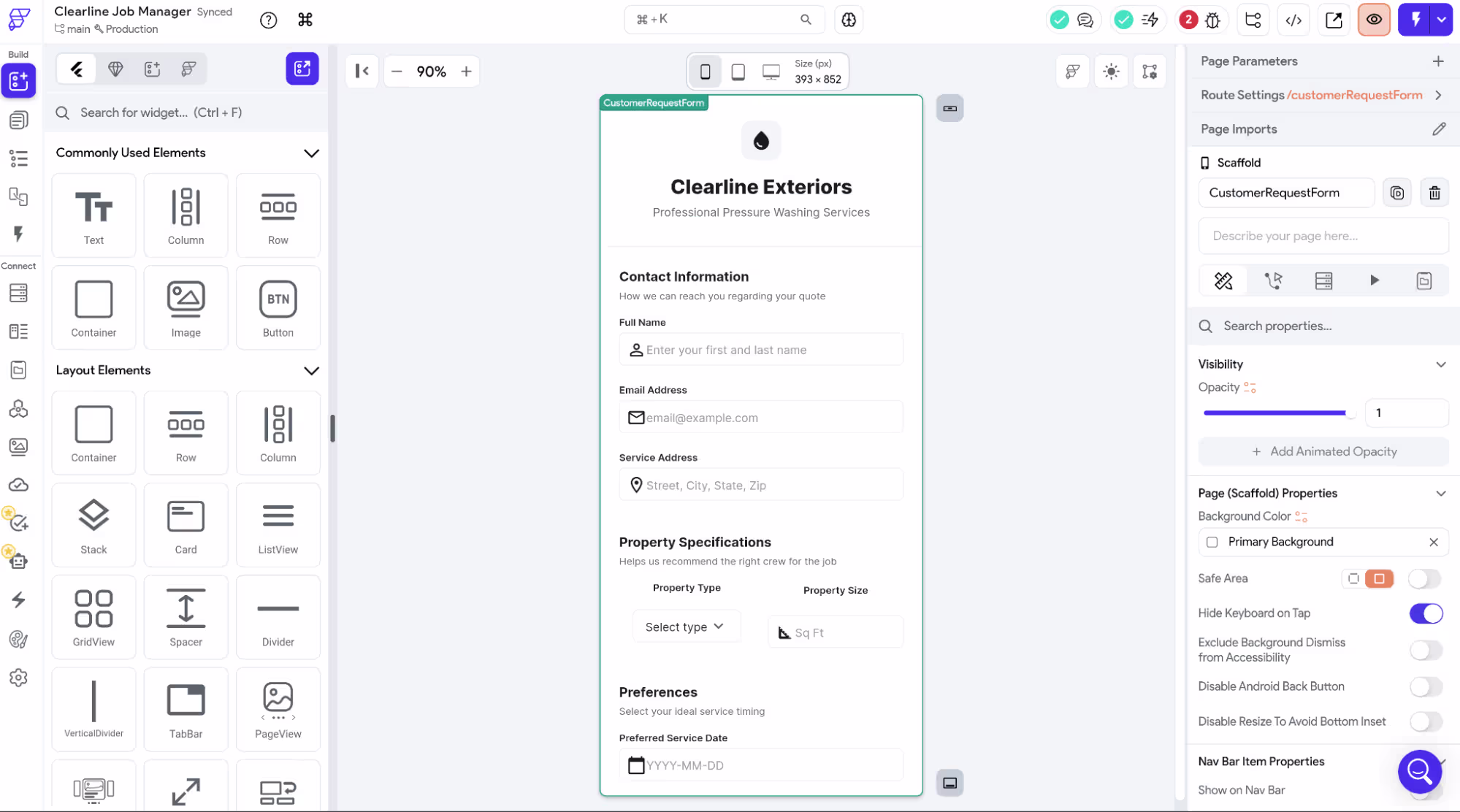Open comments chat bubble icon
The image size is (1460, 812).
tap(1085, 20)
